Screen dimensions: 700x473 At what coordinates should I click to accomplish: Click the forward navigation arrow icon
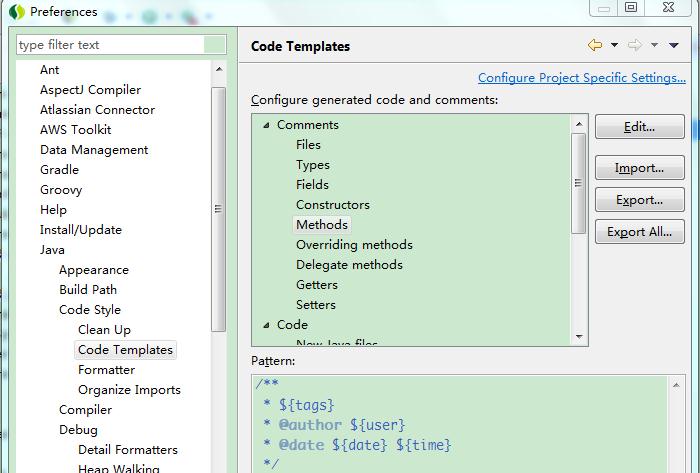pyautogui.click(x=634, y=45)
